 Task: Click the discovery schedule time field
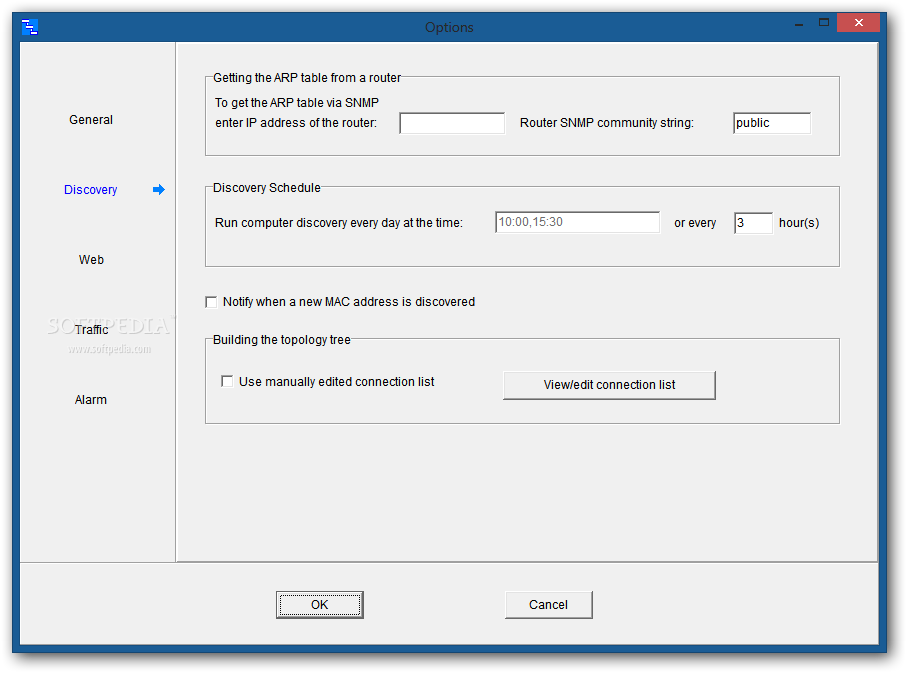(577, 222)
